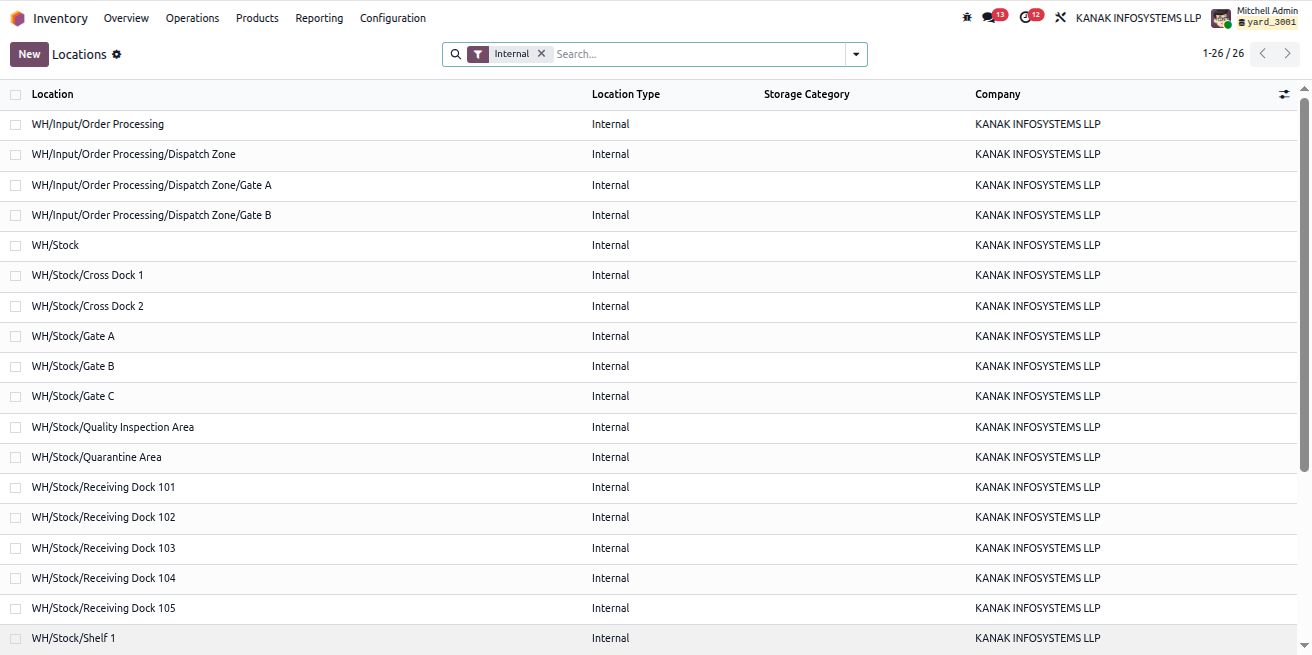Click the debug bug icon
Image resolution: width=1312 pixels, height=655 pixels.
(x=967, y=18)
